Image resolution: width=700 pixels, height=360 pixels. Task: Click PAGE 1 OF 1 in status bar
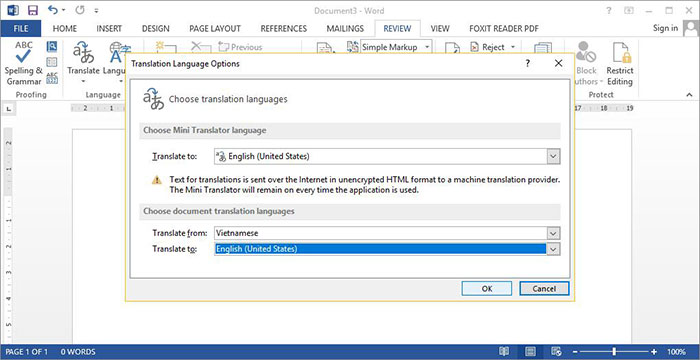26,352
